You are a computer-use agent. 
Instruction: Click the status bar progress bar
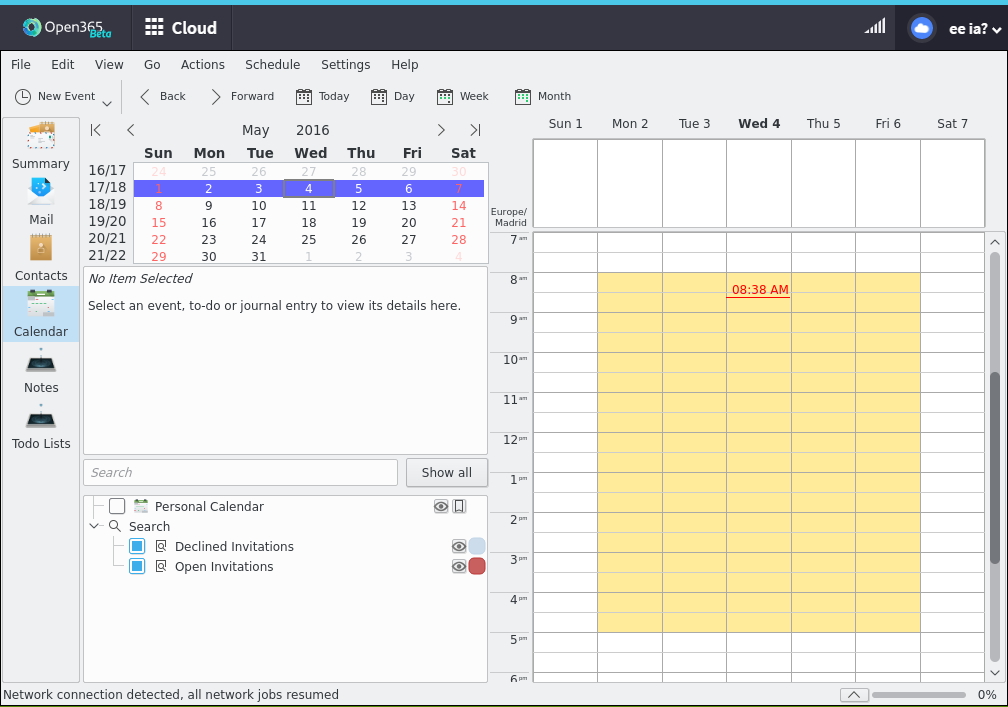click(x=919, y=695)
